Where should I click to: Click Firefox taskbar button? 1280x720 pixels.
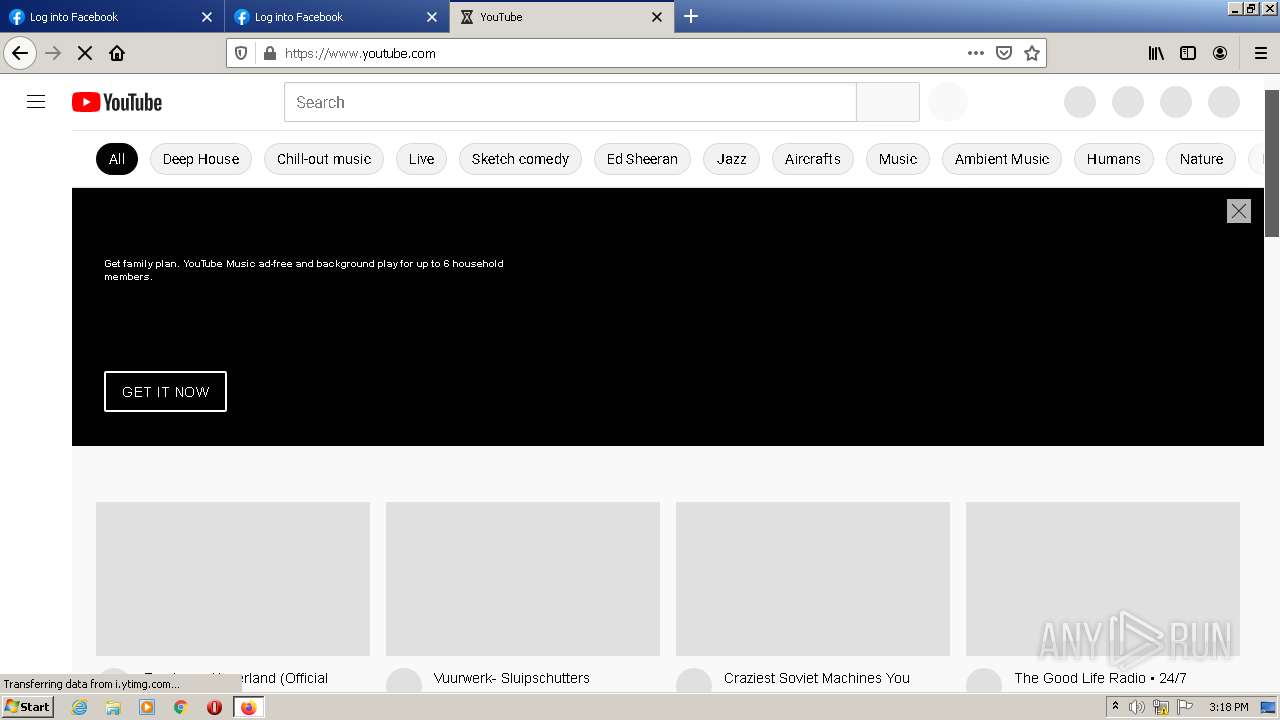[x=248, y=707]
